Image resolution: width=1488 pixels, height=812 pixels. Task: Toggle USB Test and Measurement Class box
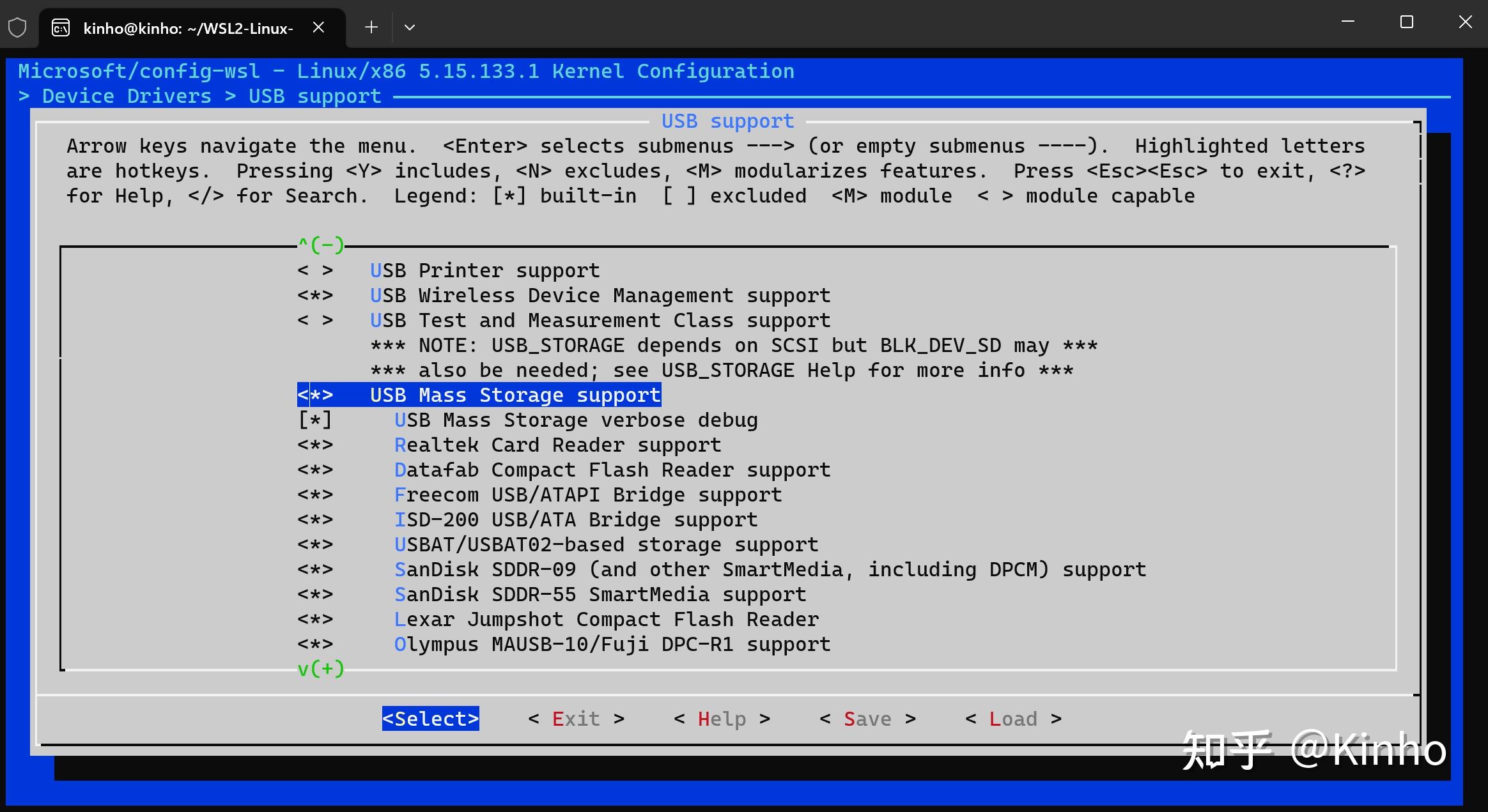coord(314,321)
